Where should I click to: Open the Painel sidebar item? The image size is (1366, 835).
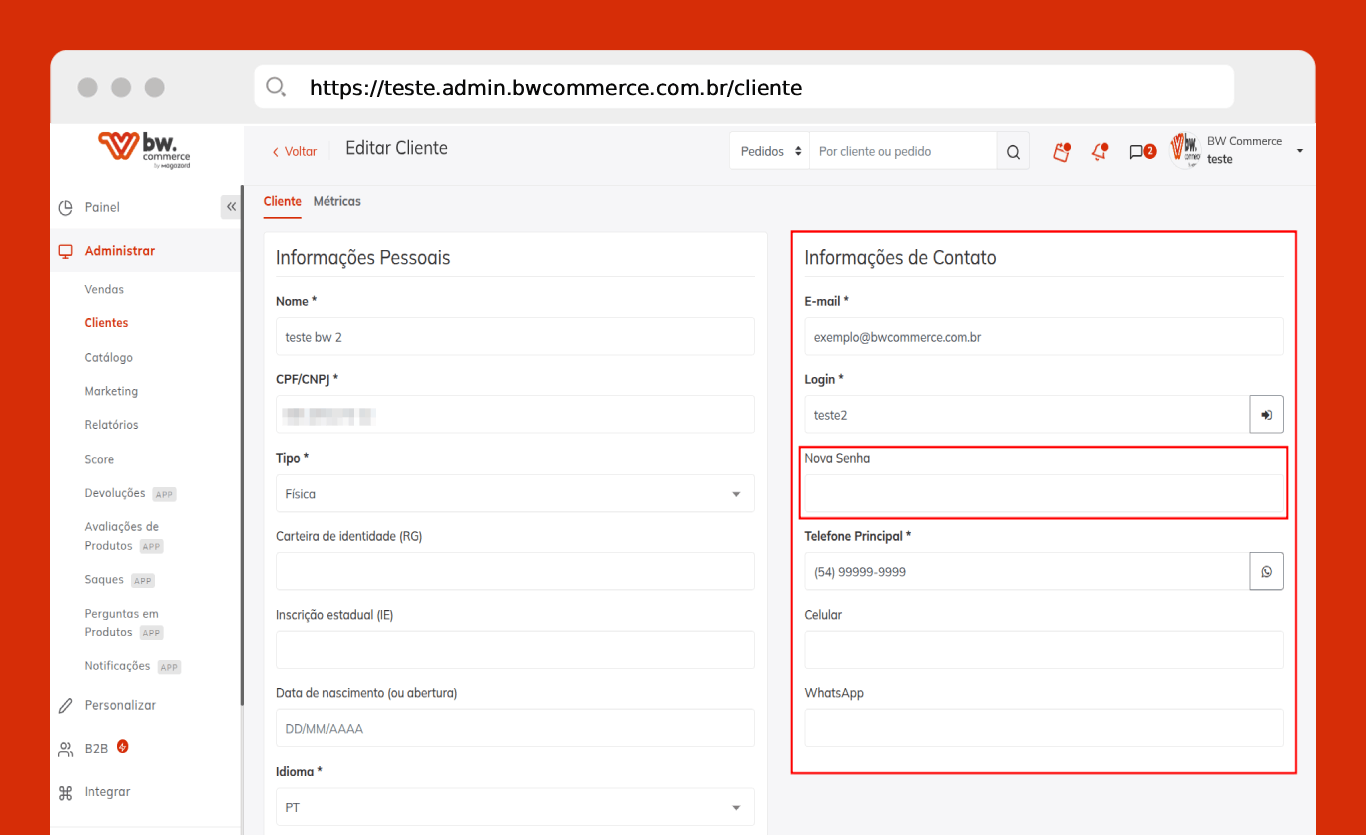point(102,207)
